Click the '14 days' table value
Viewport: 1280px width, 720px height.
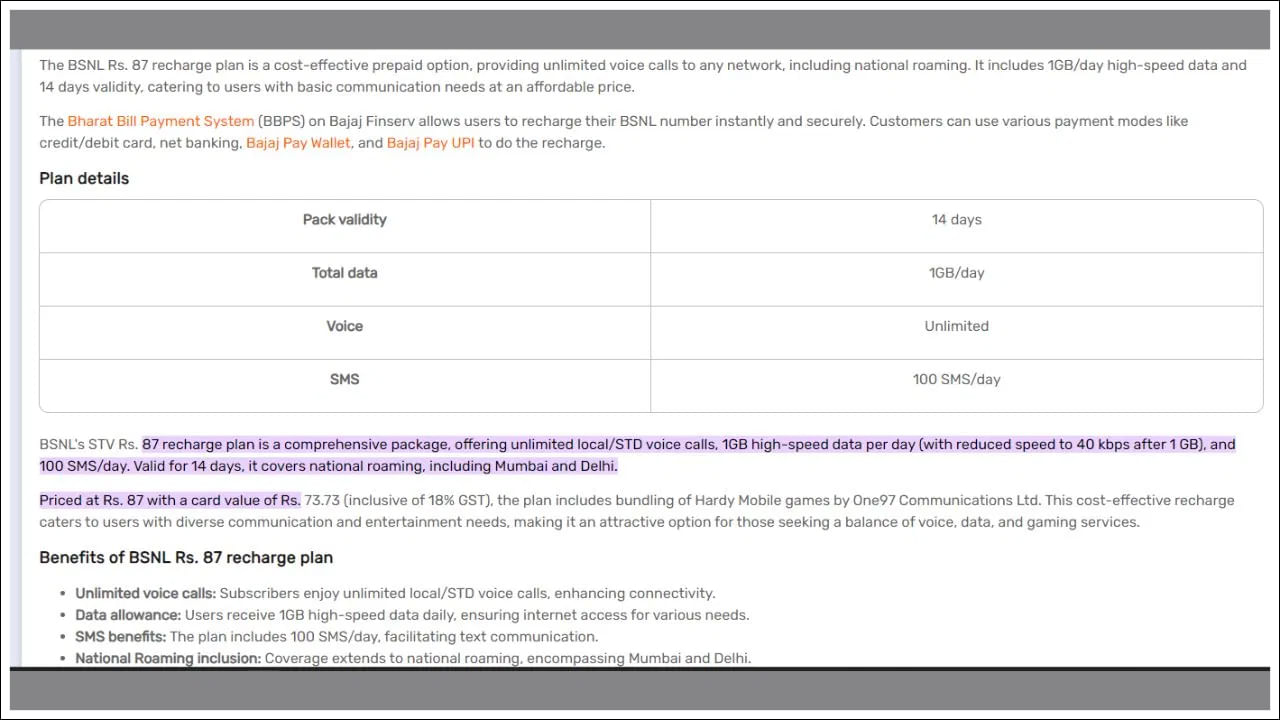[x=957, y=220]
